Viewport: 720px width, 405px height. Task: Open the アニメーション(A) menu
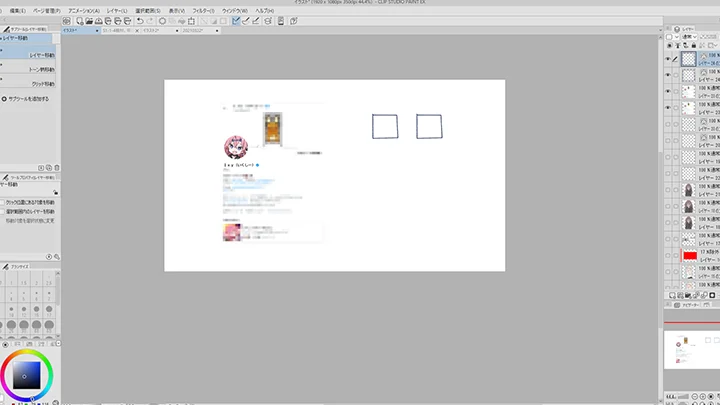(x=84, y=11)
